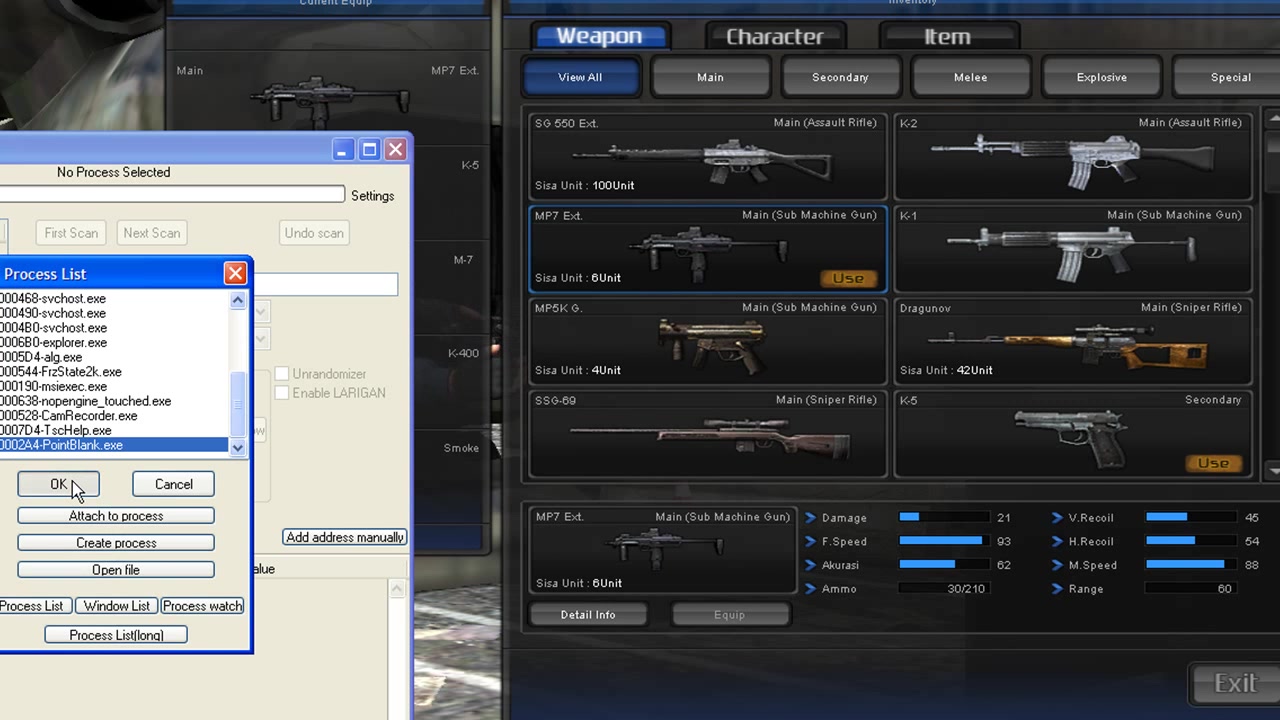Image resolution: width=1280 pixels, height=720 pixels.
Task: Select msiexec.exe in process list
Action: pos(114,386)
